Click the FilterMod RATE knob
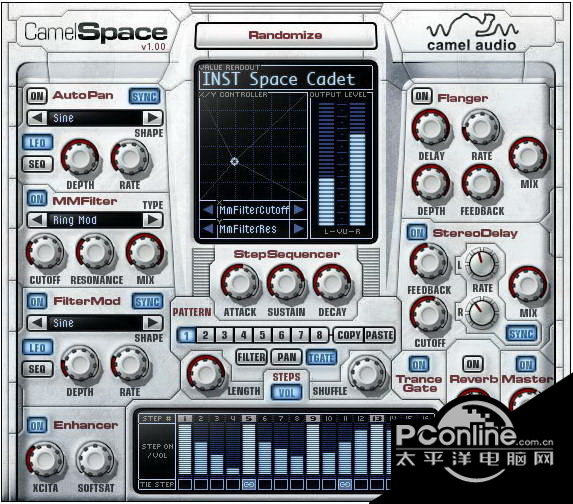This screenshot has width=573, height=504. (x=130, y=364)
